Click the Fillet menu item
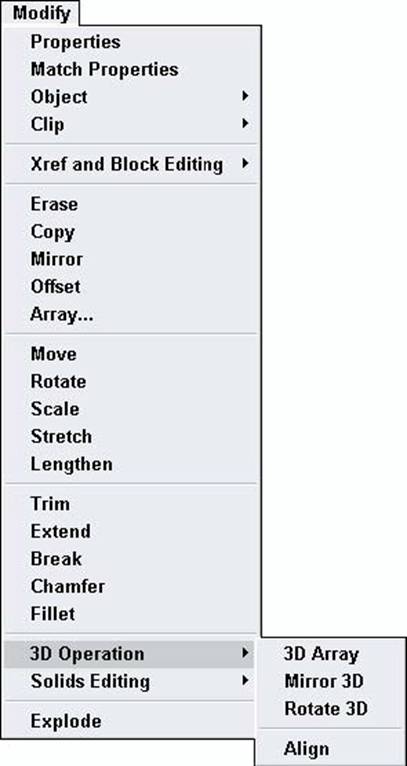Viewport: 407px width, 766px height. [130, 613]
